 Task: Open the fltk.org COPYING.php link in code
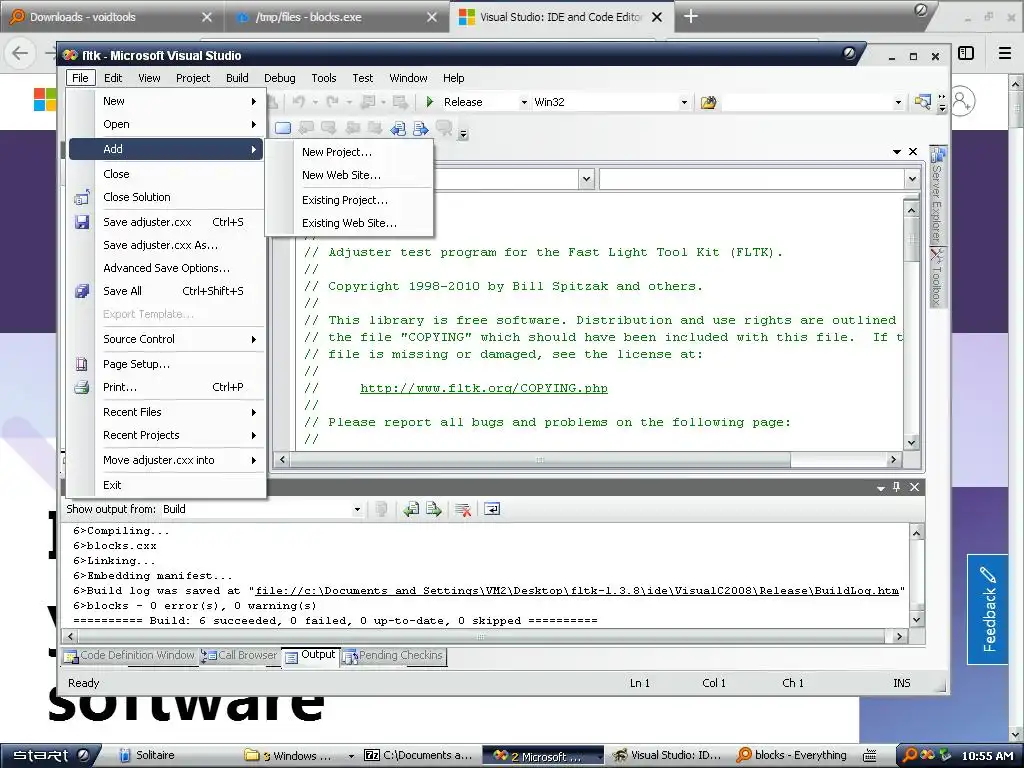(x=484, y=389)
